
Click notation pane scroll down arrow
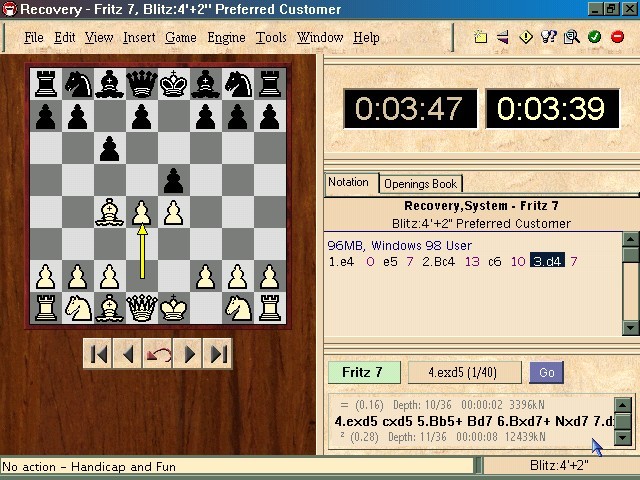click(630, 328)
